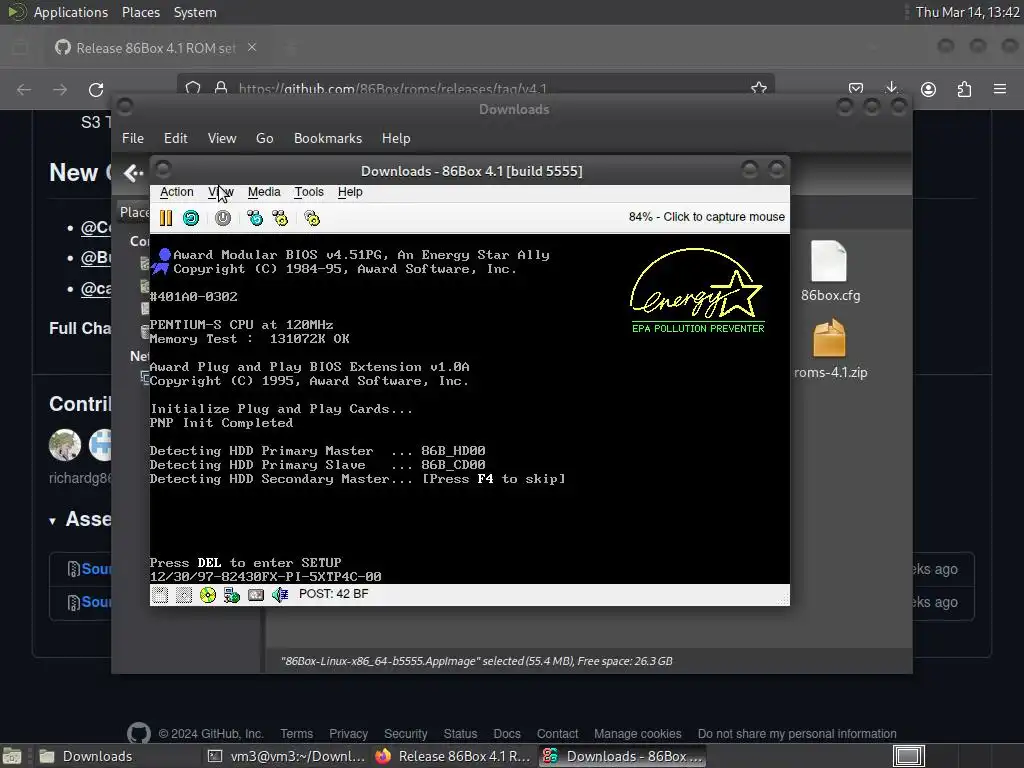Click the '84% - Click to capture mouse' text

click(707, 217)
